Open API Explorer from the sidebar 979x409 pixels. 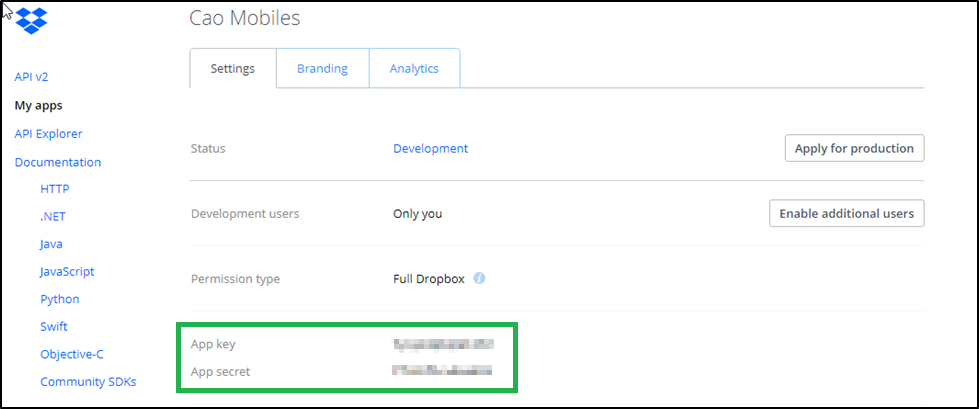[49, 134]
